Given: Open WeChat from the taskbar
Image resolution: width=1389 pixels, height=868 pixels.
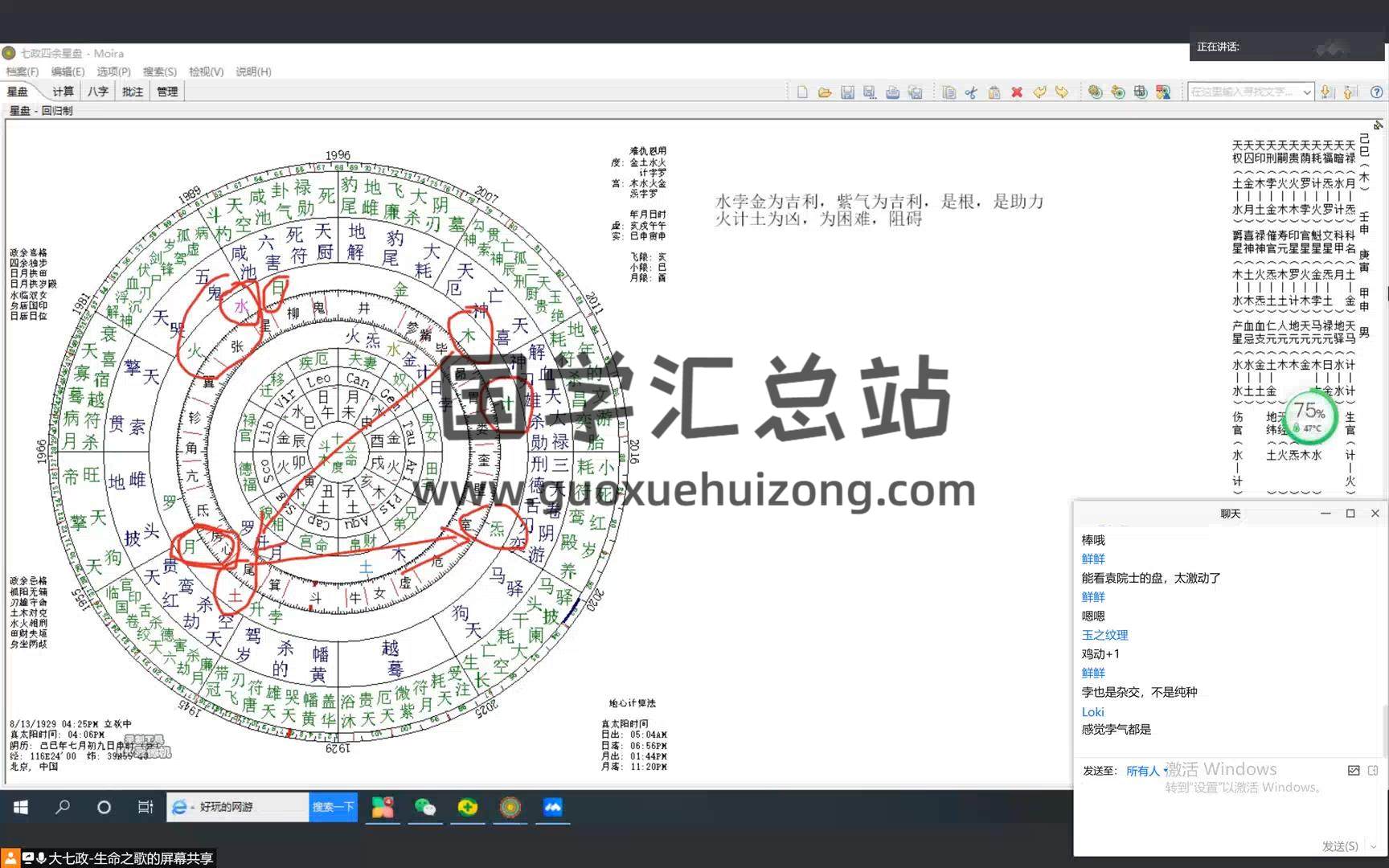Looking at the screenshot, I should pyautogui.click(x=425, y=807).
